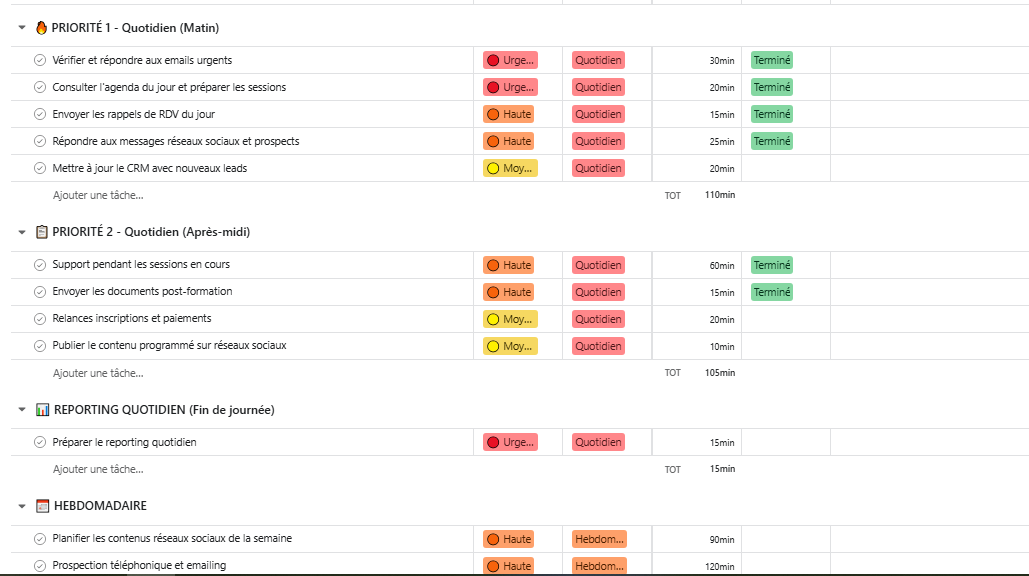Toggle completion circle for 'Répondre aux messages réseaux sociaux'

coord(40,141)
